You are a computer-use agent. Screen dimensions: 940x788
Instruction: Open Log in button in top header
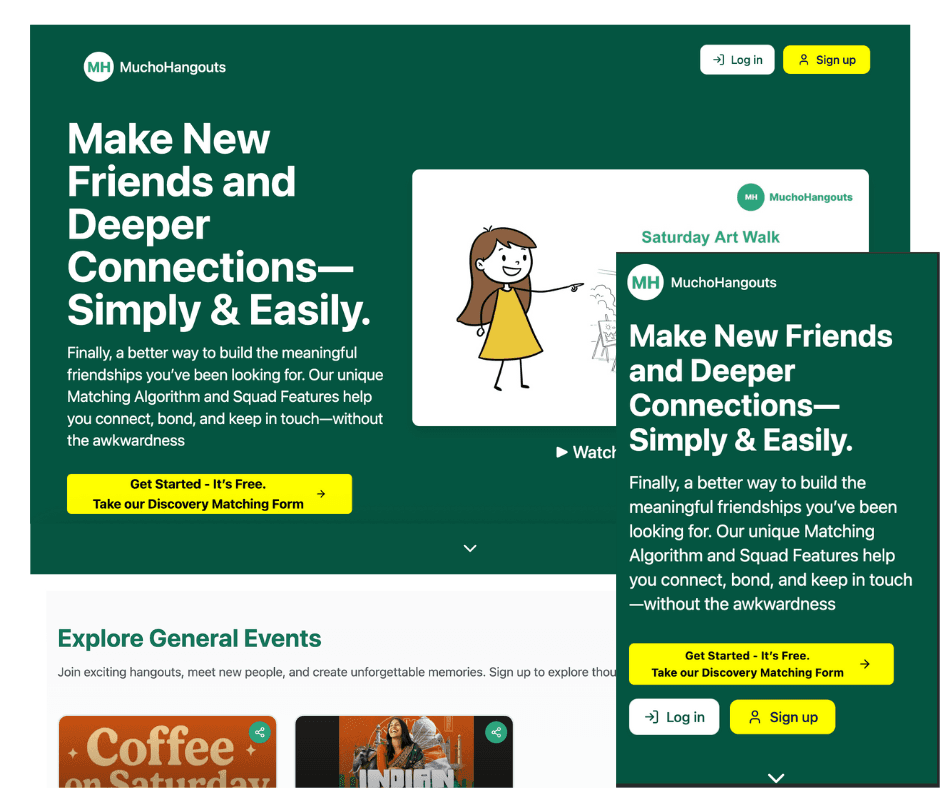coord(737,60)
